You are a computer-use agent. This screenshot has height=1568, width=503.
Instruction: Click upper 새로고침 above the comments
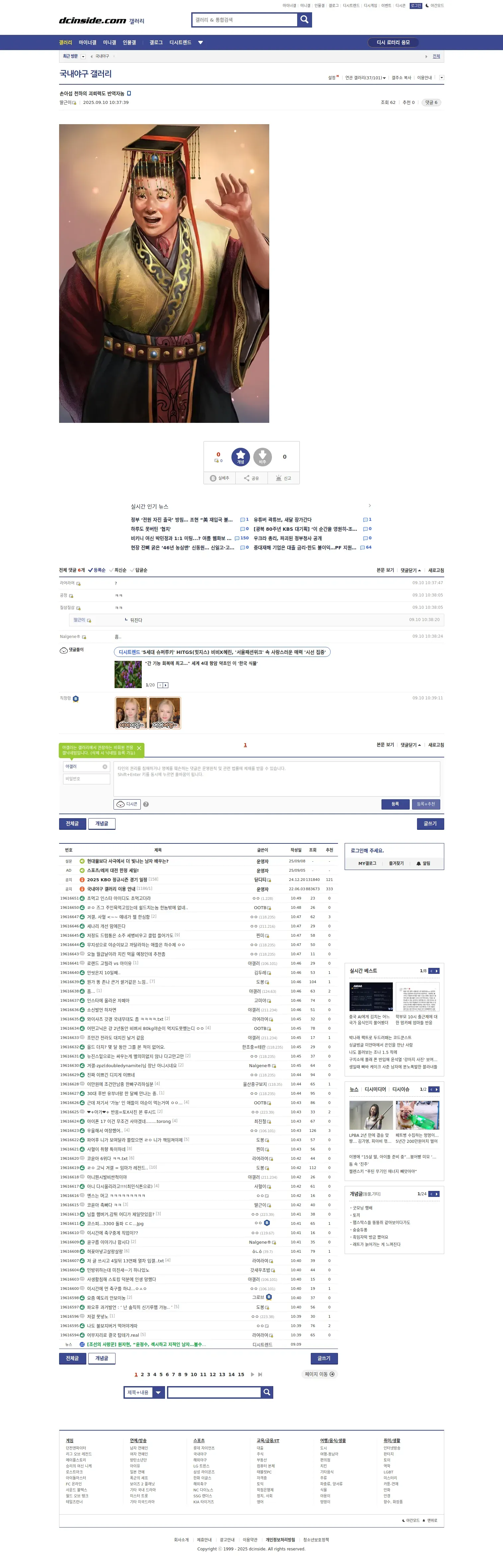click(x=436, y=570)
